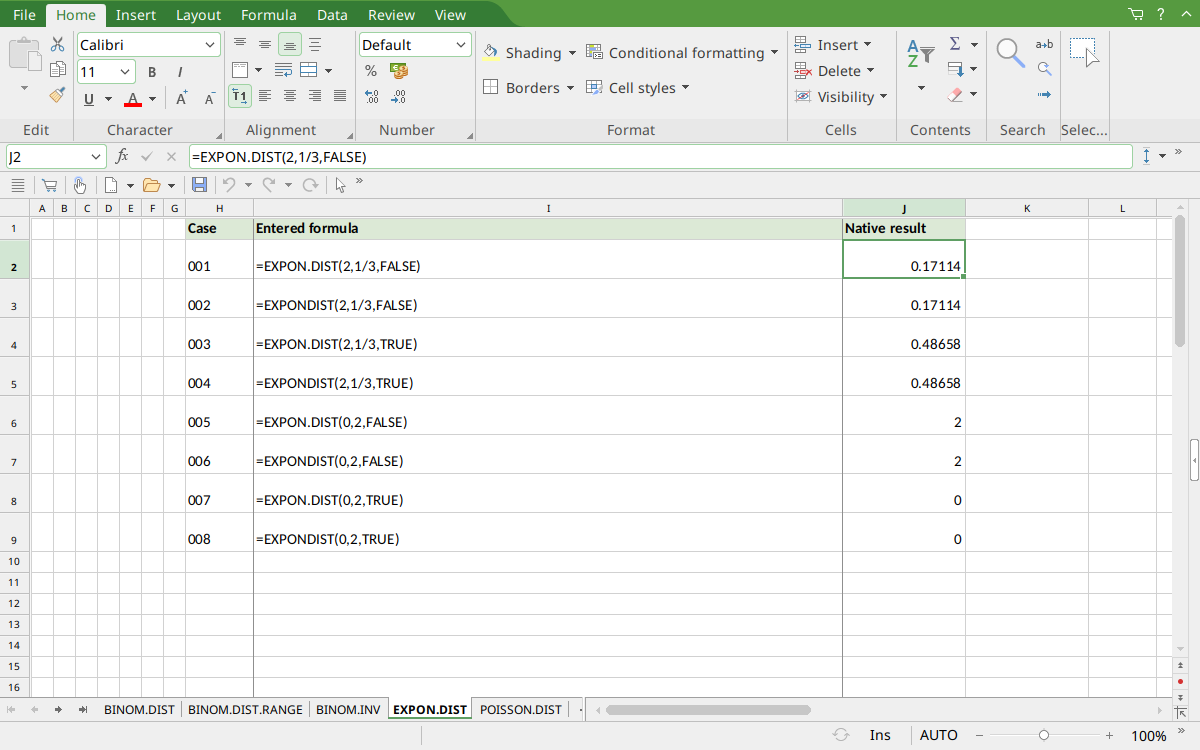The width and height of the screenshot is (1200, 750).
Task: Open the File menu
Action: (25, 15)
